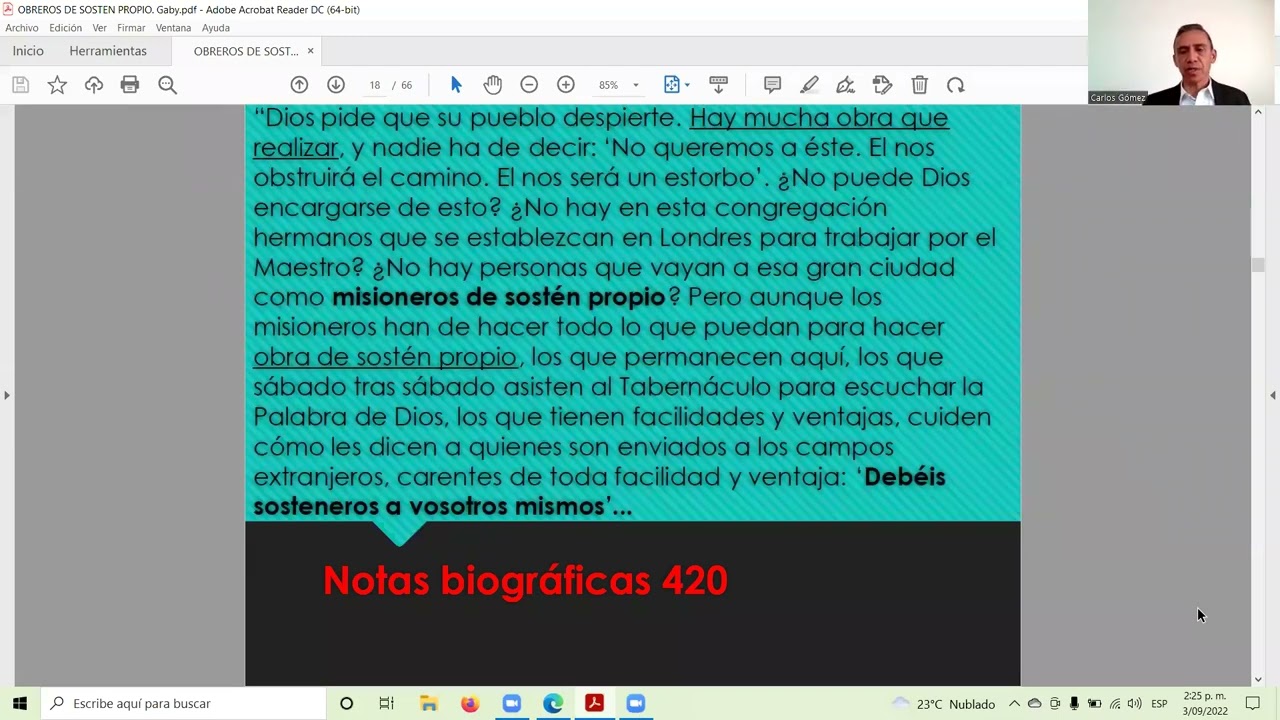Image resolution: width=1280 pixels, height=720 pixels.
Task: Upload file to cloud icon
Action: [94, 85]
